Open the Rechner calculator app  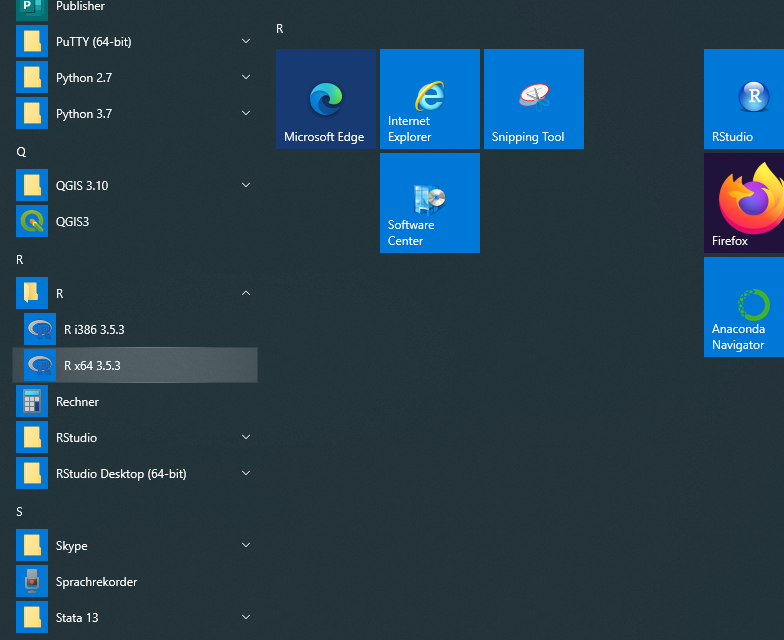point(77,401)
